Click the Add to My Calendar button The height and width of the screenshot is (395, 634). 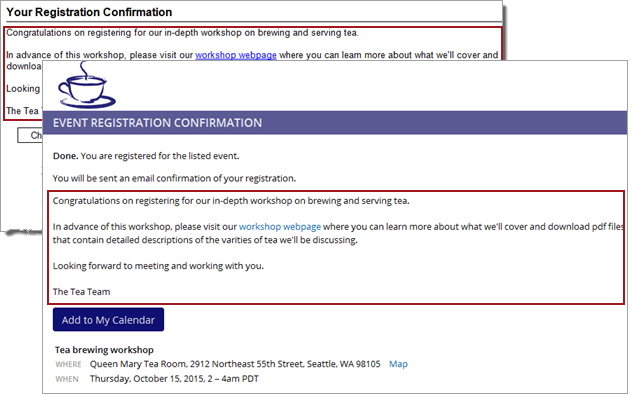click(108, 320)
